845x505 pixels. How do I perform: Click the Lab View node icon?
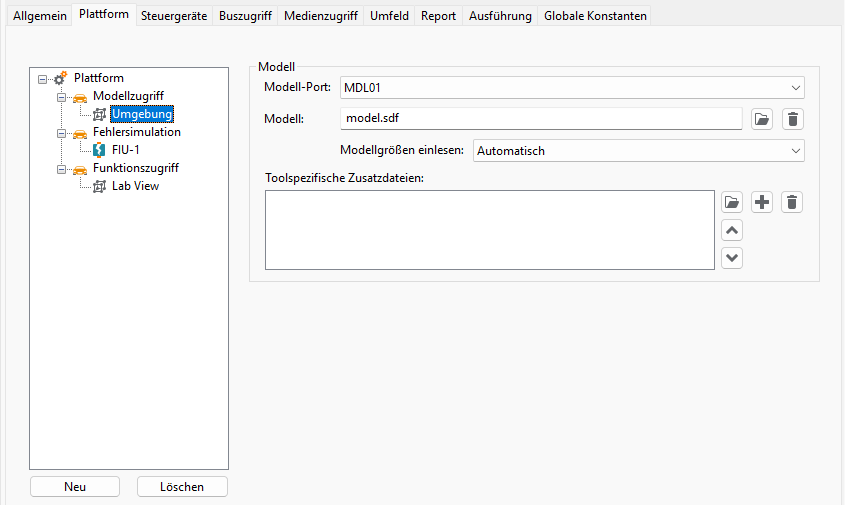tap(99, 186)
